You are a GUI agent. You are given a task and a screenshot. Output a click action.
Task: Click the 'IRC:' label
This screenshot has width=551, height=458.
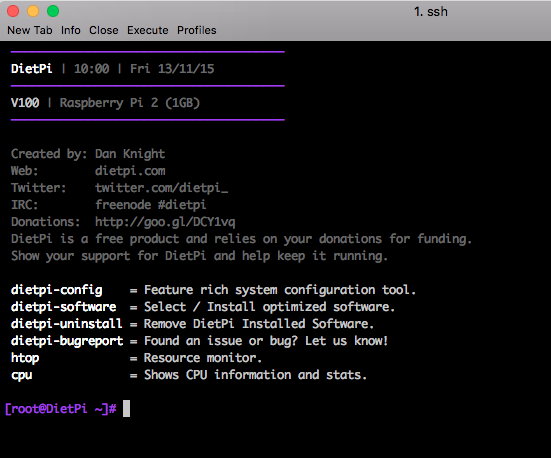tap(25, 205)
